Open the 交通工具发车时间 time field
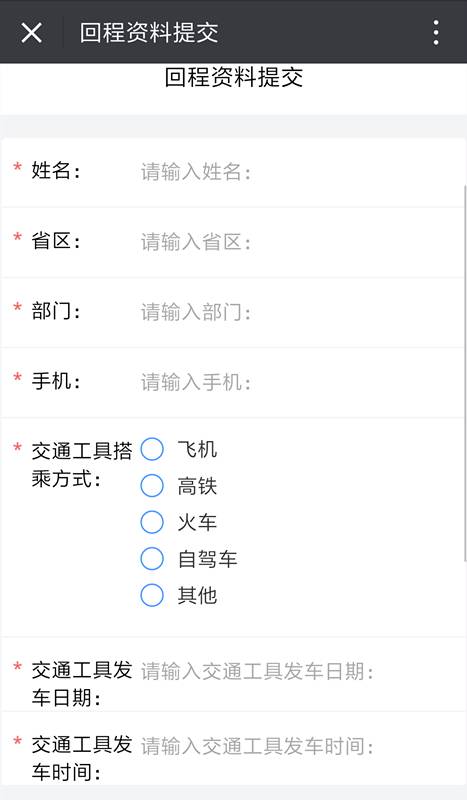Viewport: 467px width, 800px height. (x=299, y=746)
